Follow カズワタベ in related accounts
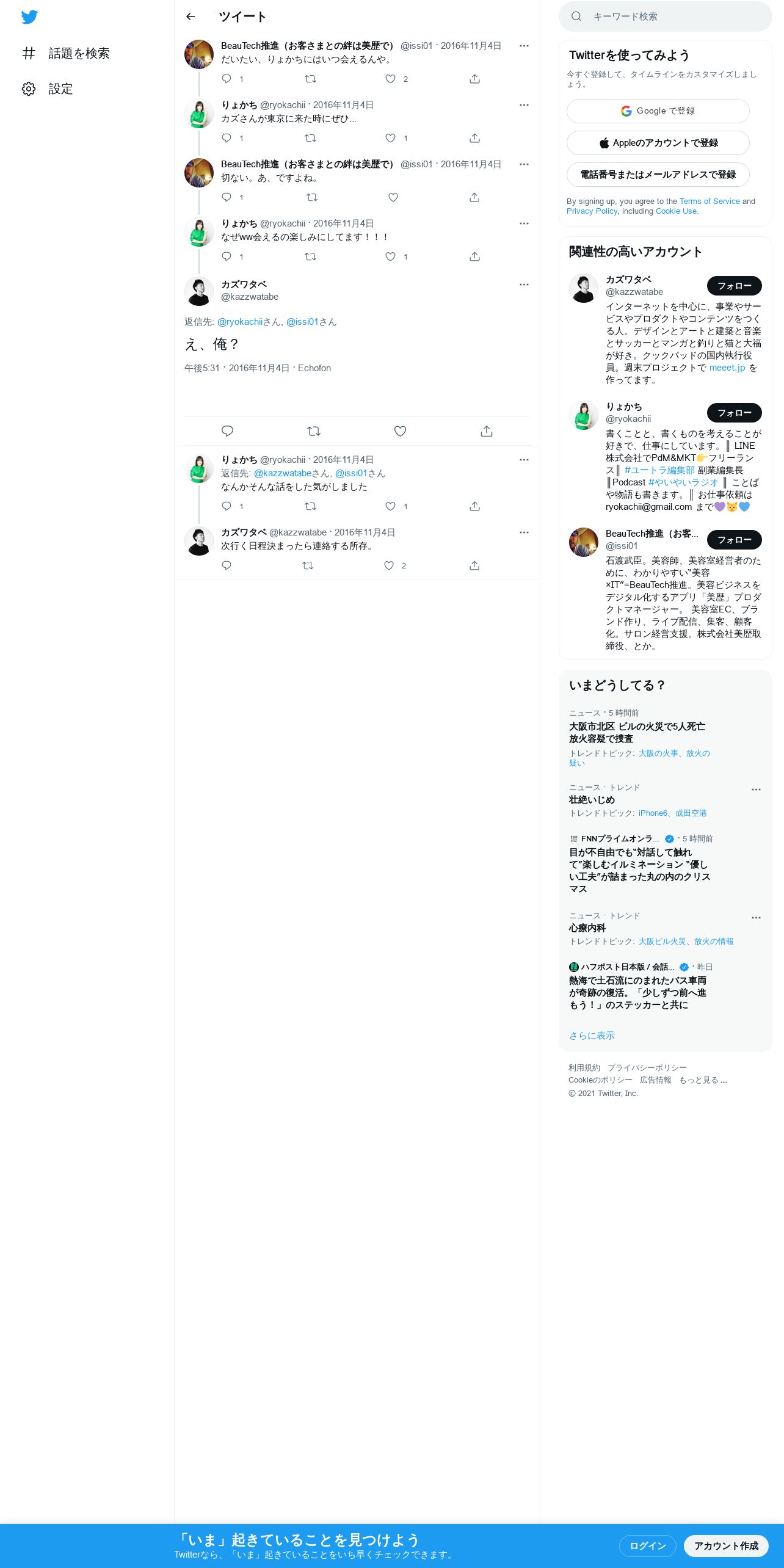The image size is (784, 1568). pyautogui.click(x=735, y=286)
